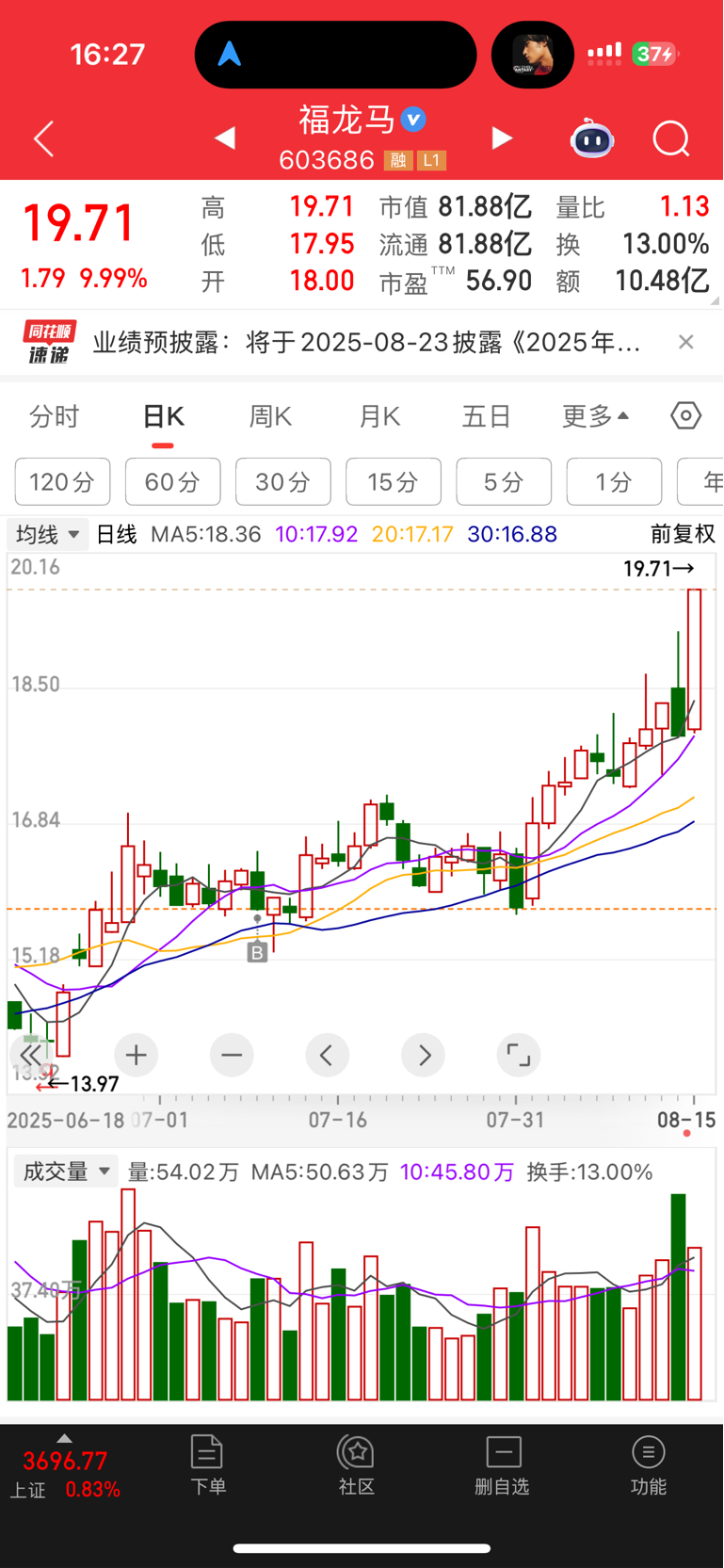The width and height of the screenshot is (724, 1568).
Task: Tap the 20:17.17 moving average label
Action: (412, 535)
